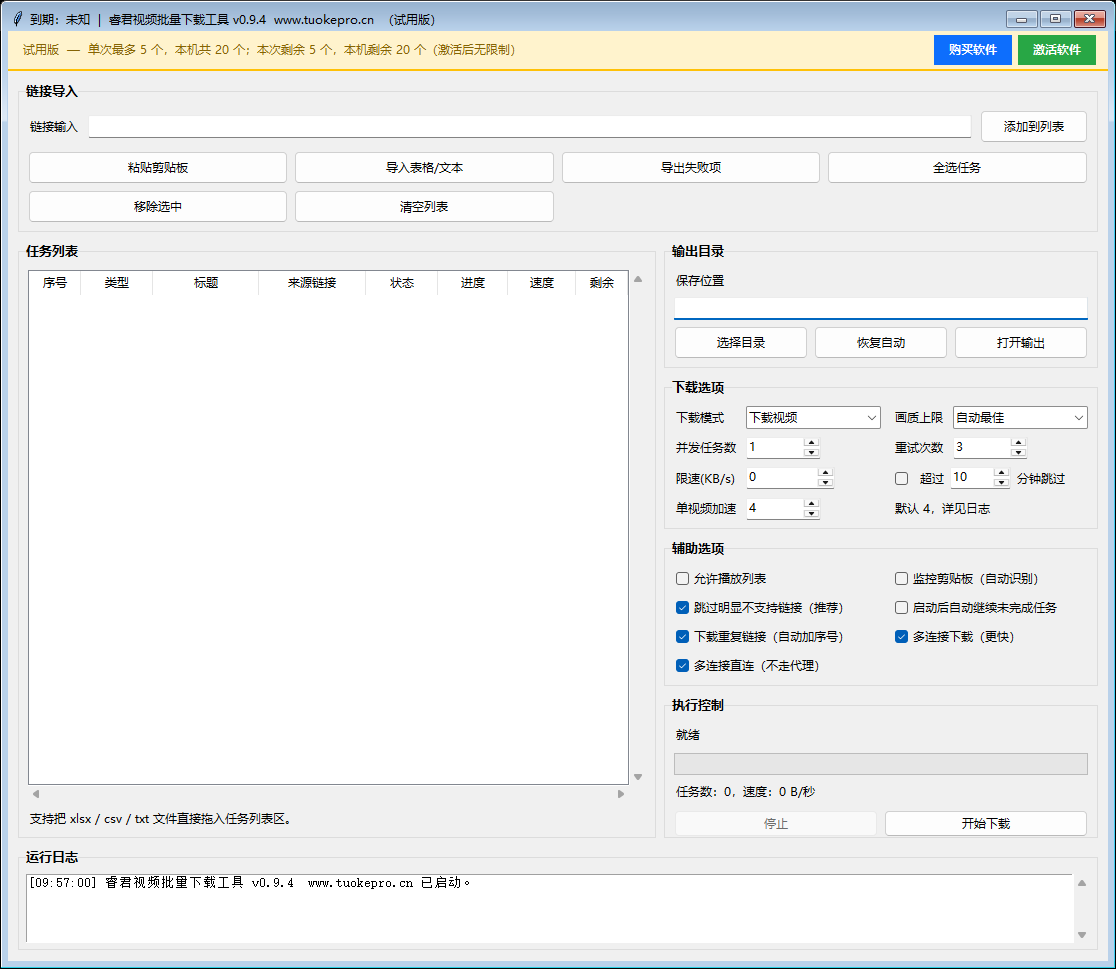Viewport: 1116px width, 969px height.
Task: Click the 就绪 status text
Action: [688, 735]
